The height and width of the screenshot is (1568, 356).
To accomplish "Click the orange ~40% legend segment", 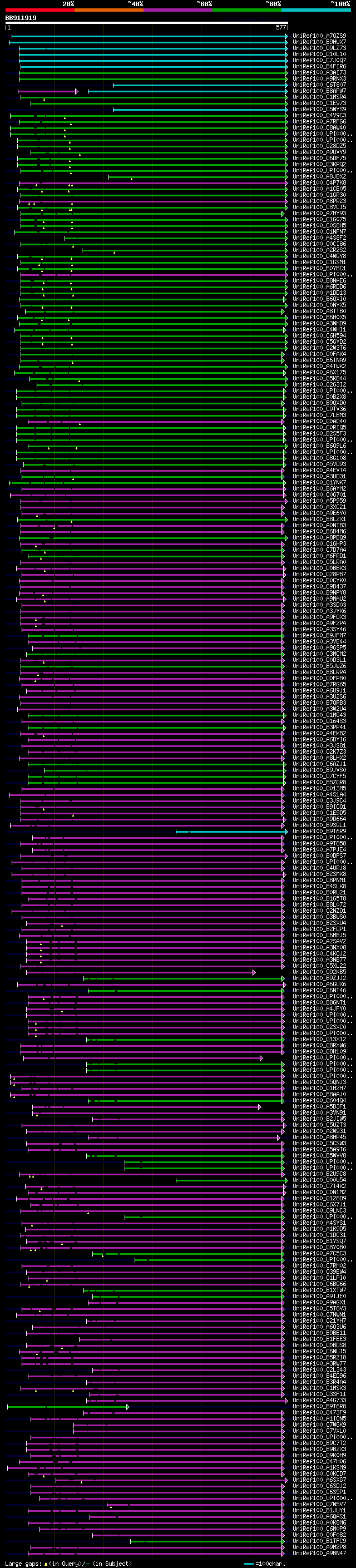I will tap(109, 10).
